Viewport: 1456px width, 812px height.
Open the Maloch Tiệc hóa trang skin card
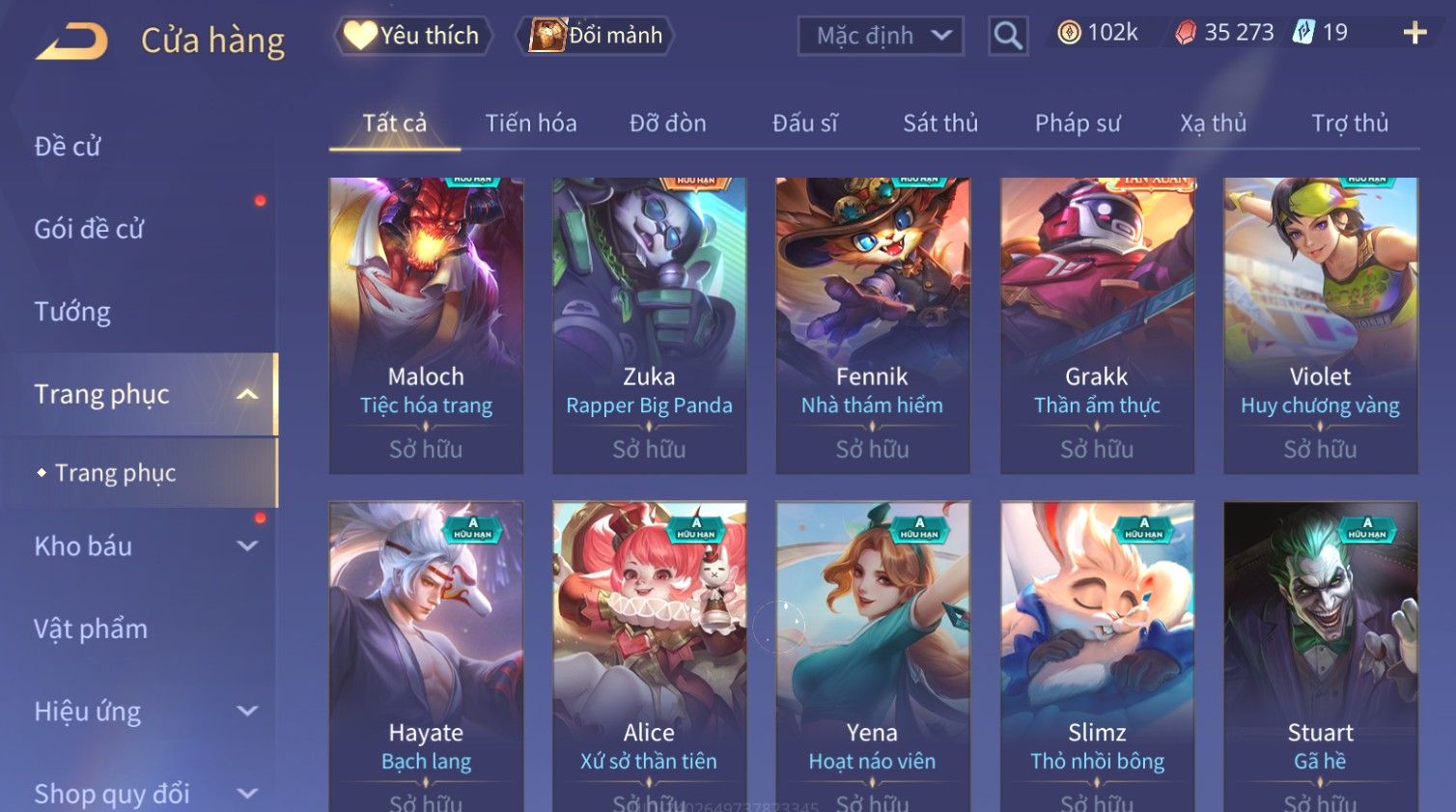[426, 325]
